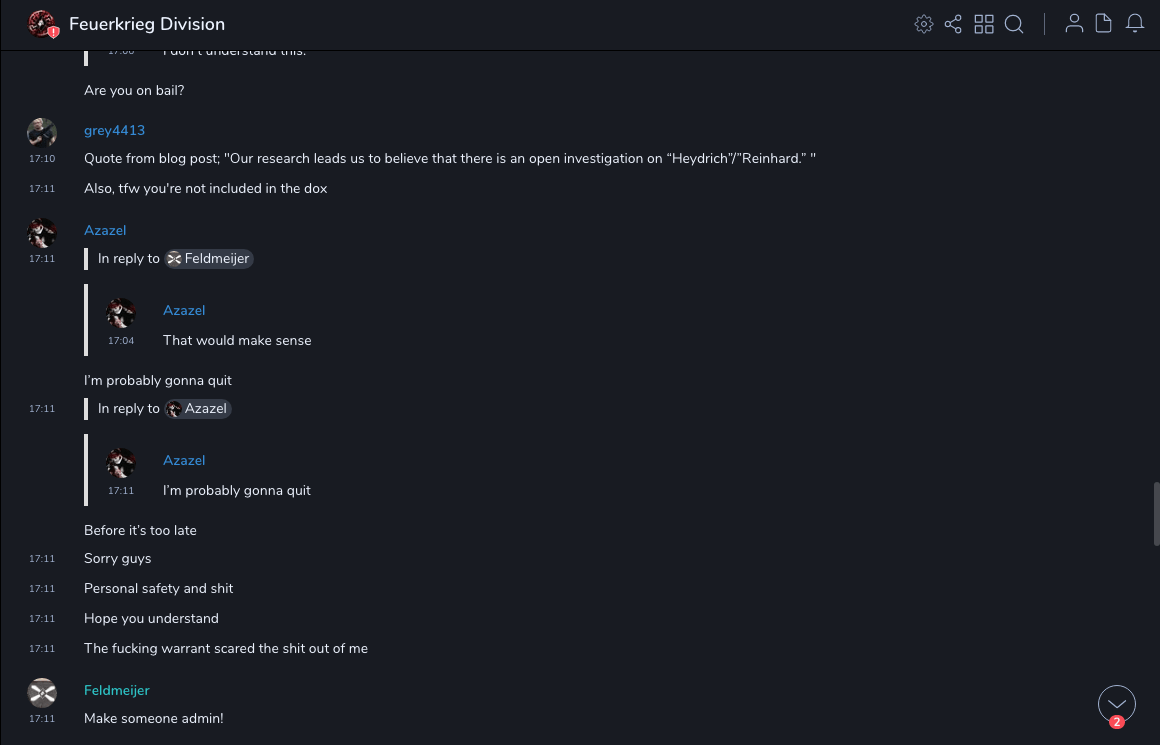Click the Azazel mention pill in reply header
The height and width of the screenshot is (745, 1160).
(198, 408)
